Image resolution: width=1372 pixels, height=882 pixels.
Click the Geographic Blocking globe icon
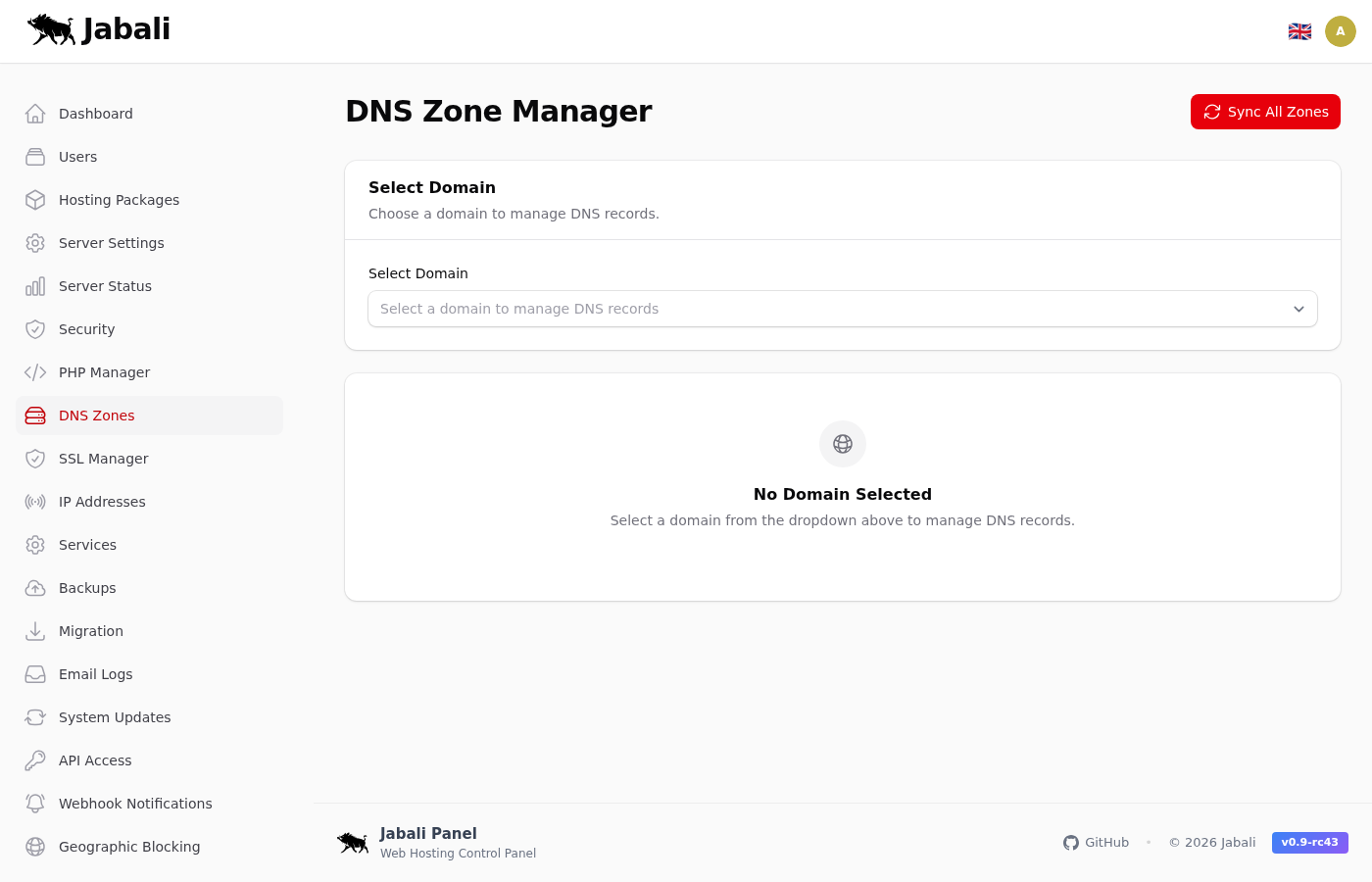click(x=35, y=847)
